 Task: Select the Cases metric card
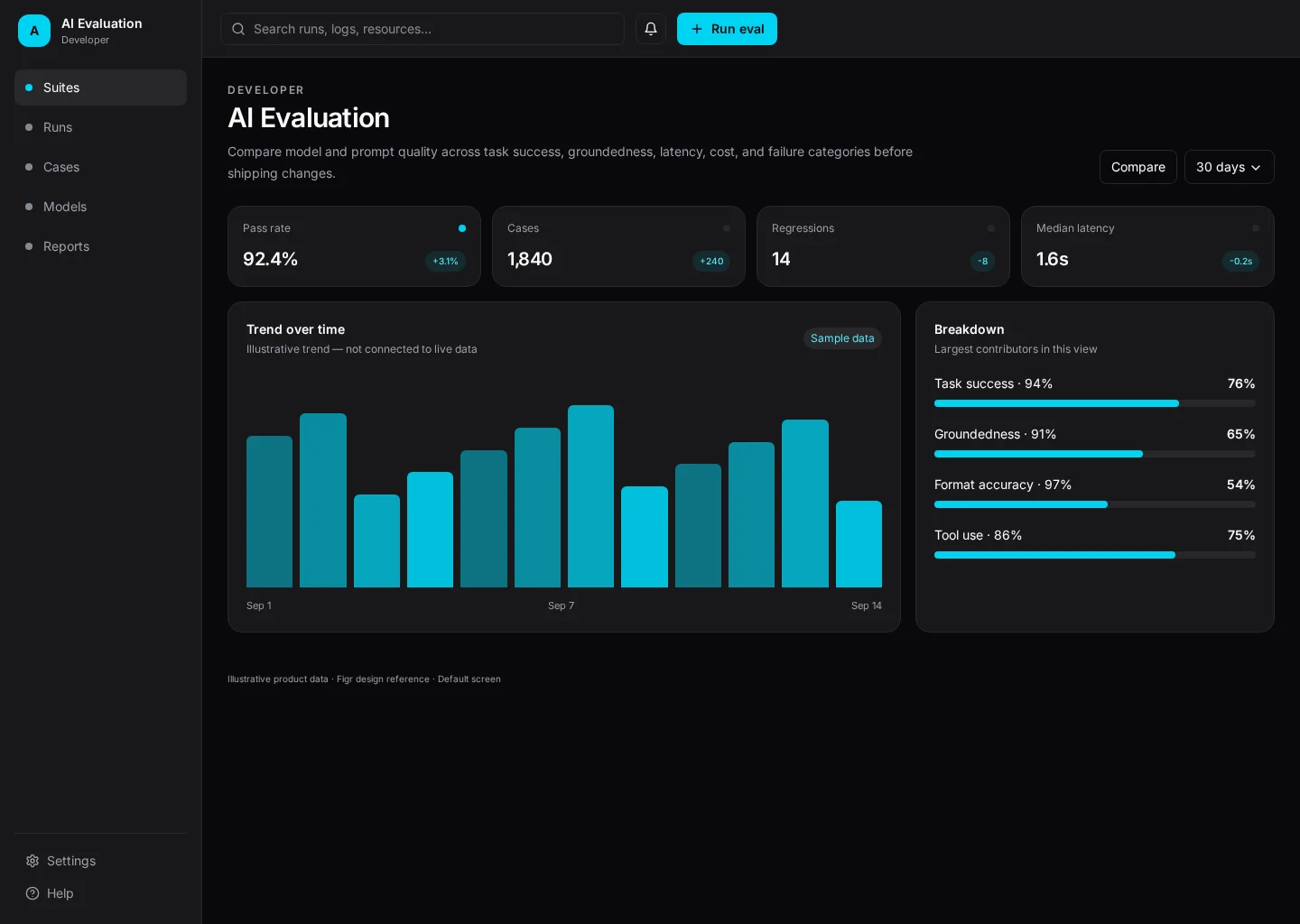click(x=618, y=246)
